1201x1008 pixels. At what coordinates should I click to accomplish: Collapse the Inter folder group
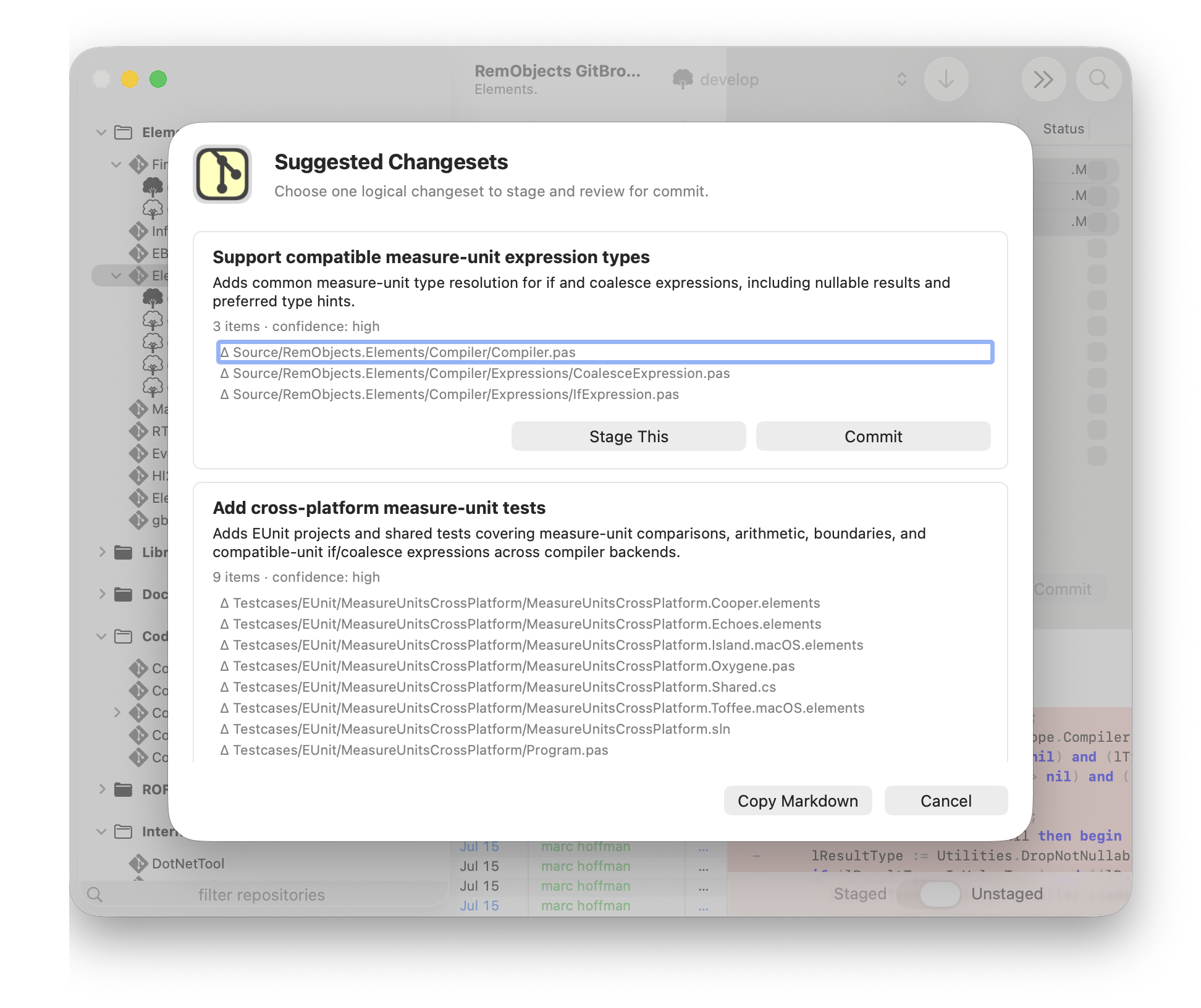pos(101,831)
